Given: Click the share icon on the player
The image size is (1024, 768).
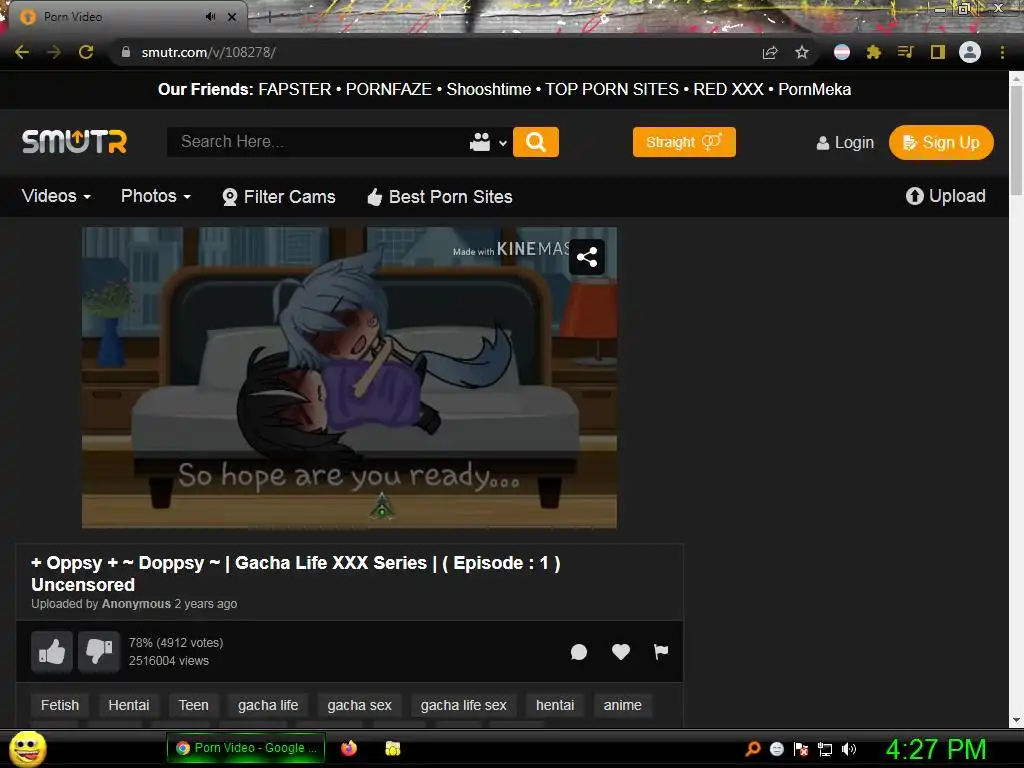Looking at the screenshot, I should click(x=586, y=257).
